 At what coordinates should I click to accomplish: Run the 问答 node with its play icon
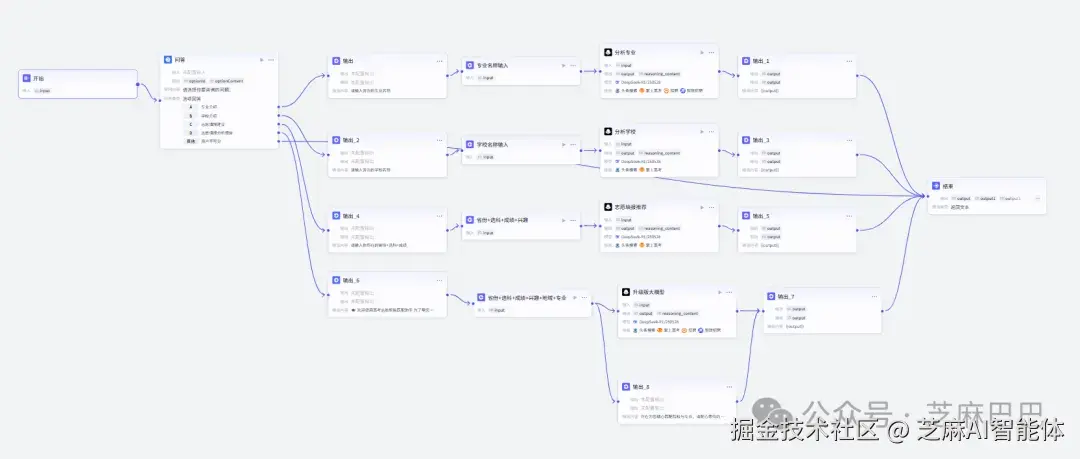(262, 60)
